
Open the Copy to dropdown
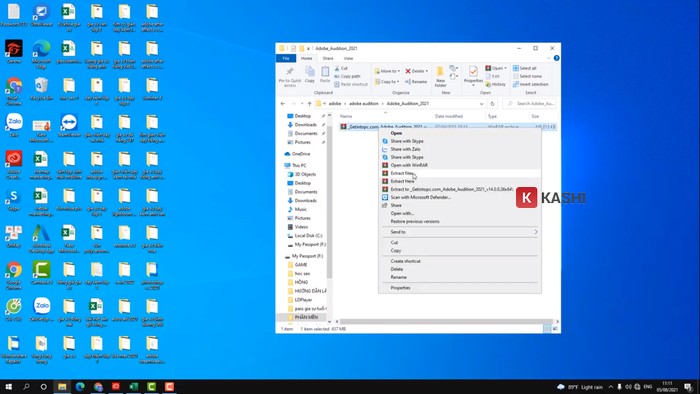click(x=387, y=82)
